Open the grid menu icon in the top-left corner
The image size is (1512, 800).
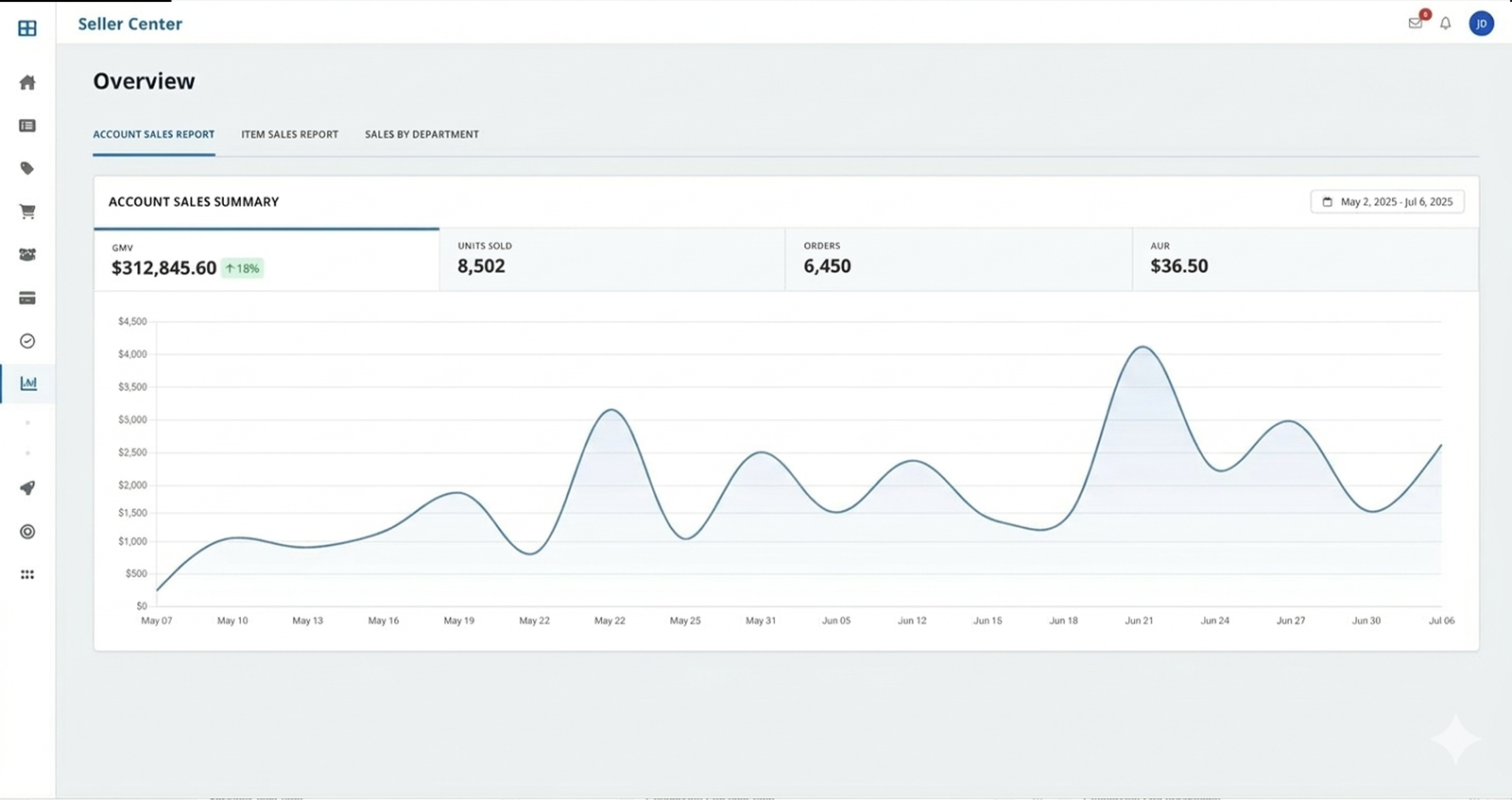coord(27,28)
